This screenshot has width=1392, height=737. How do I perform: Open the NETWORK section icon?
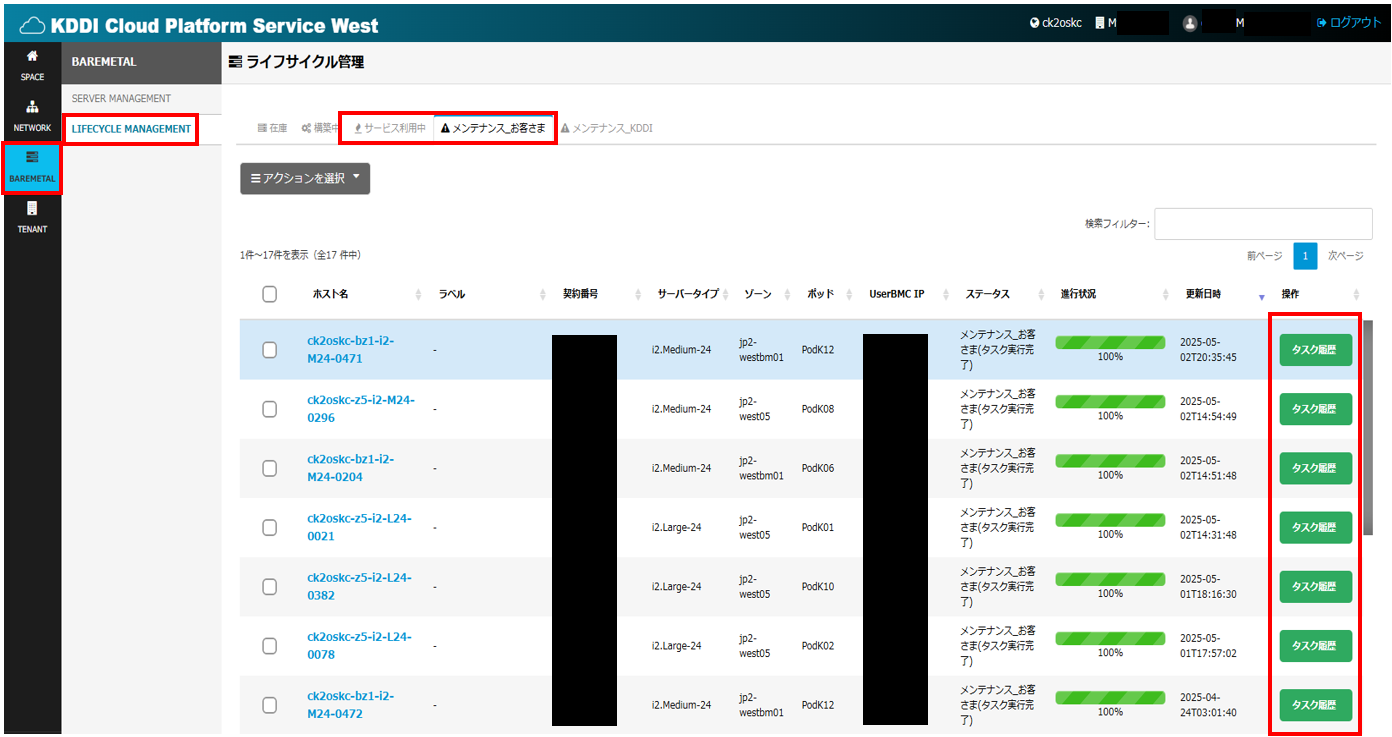pos(32,107)
